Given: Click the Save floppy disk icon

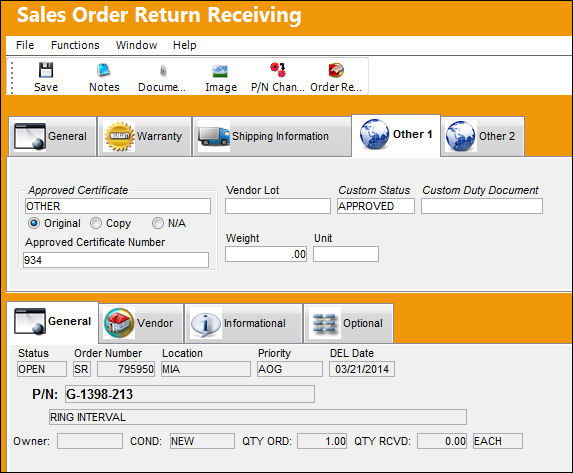Looking at the screenshot, I should point(46,70).
